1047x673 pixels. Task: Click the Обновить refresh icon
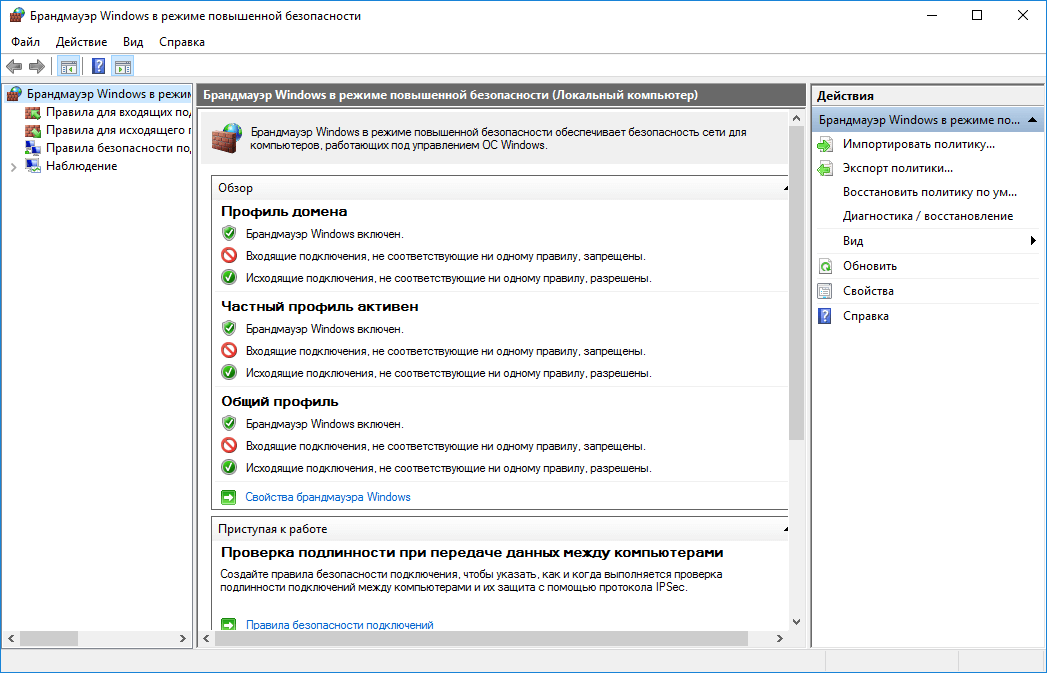click(825, 265)
